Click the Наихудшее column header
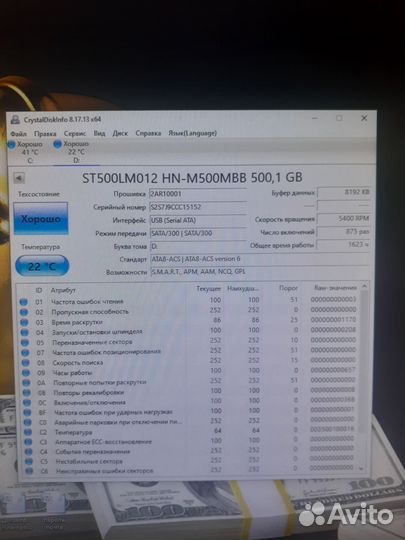This screenshot has height=540, width=405. click(243, 288)
